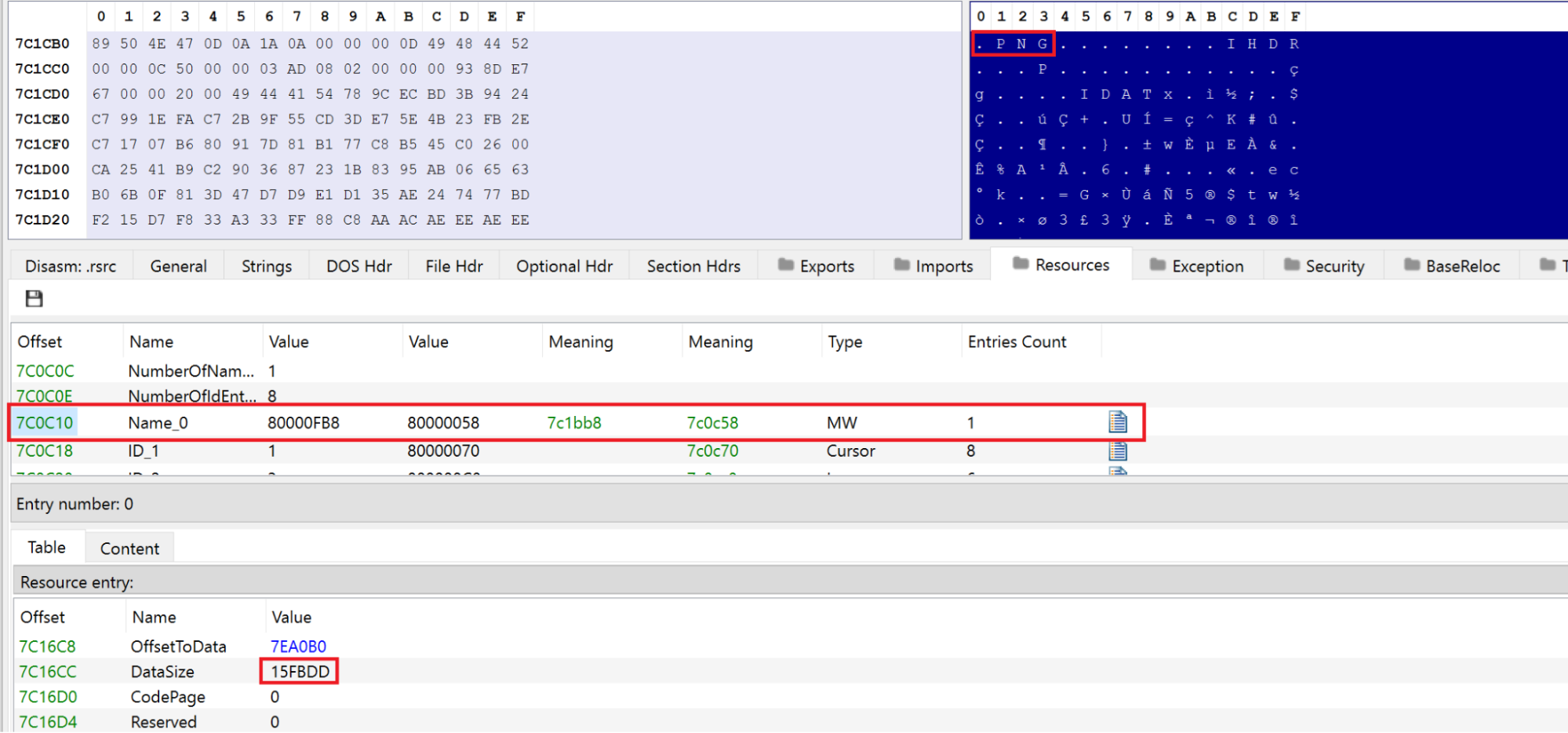Switch to the Strings tab
Image resolution: width=1568 pixels, height=733 pixels.
266,266
